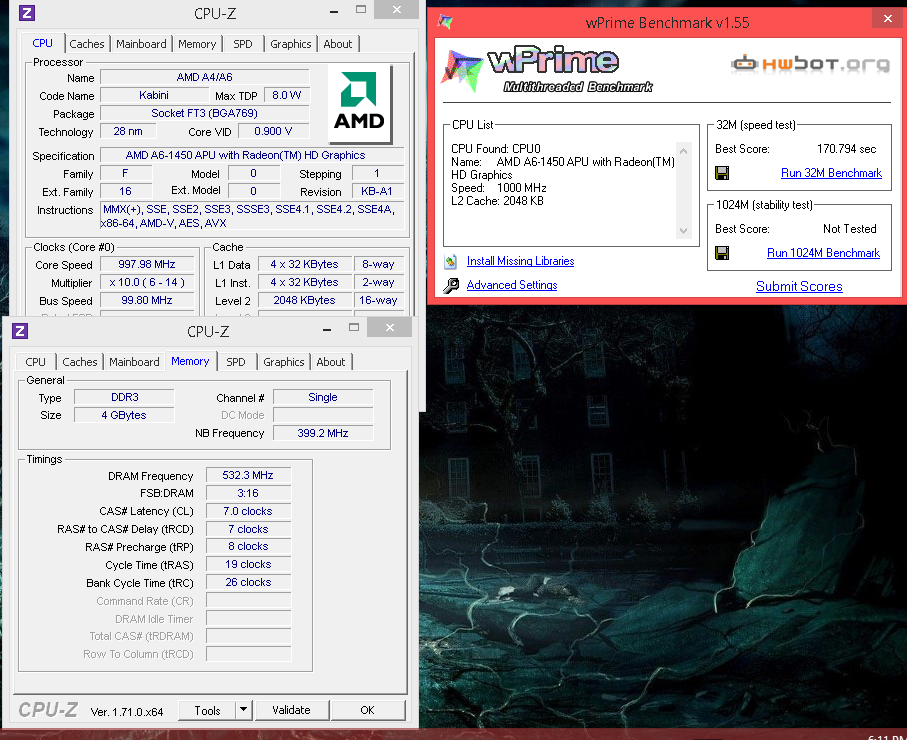Click the OK button in CPU-Z
Screen dimensions: 907x740
(x=367, y=710)
